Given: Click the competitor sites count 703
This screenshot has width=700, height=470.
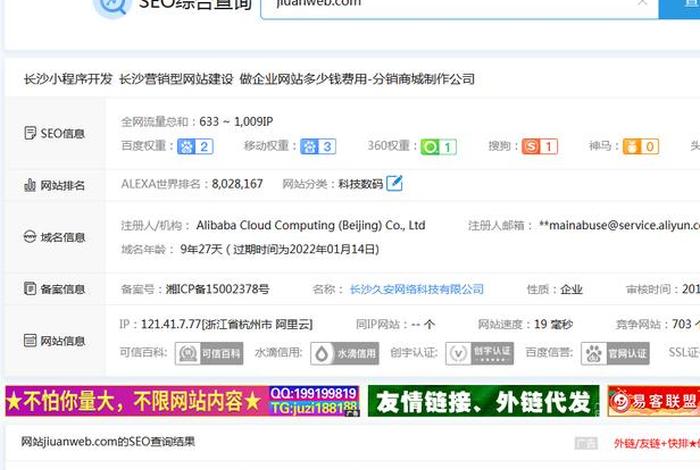Looking at the screenshot, I should [x=682, y=324].
